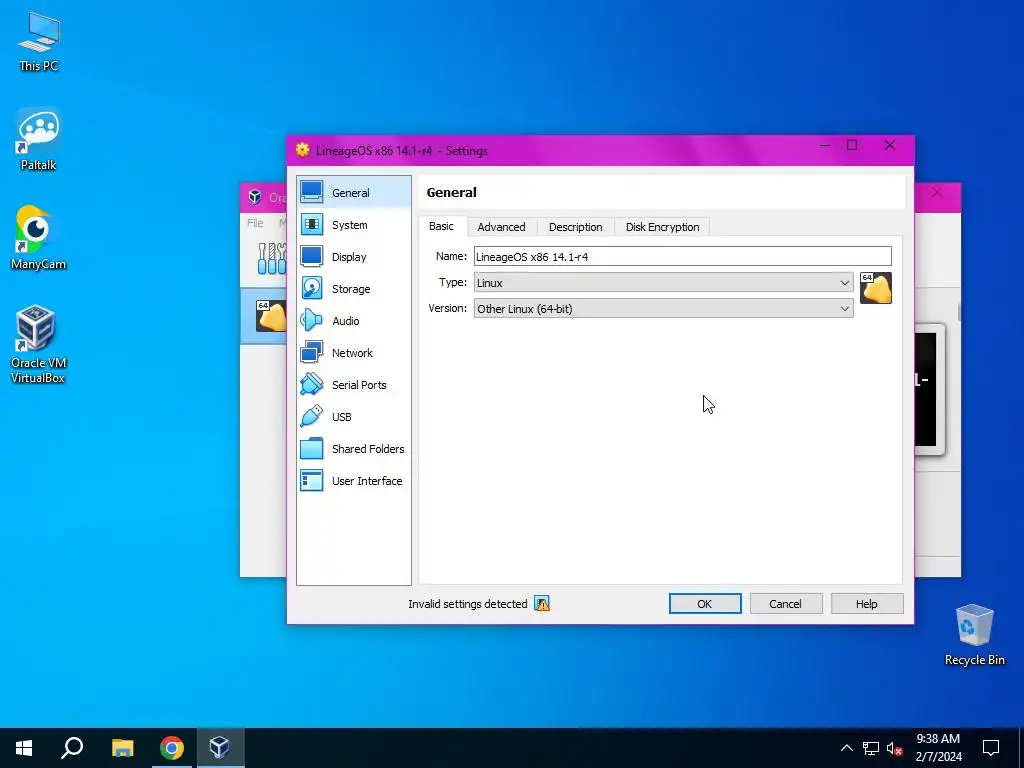Open the General settings category
Viewport: 1024px width, 768px height.
click(x=353, y=193)
